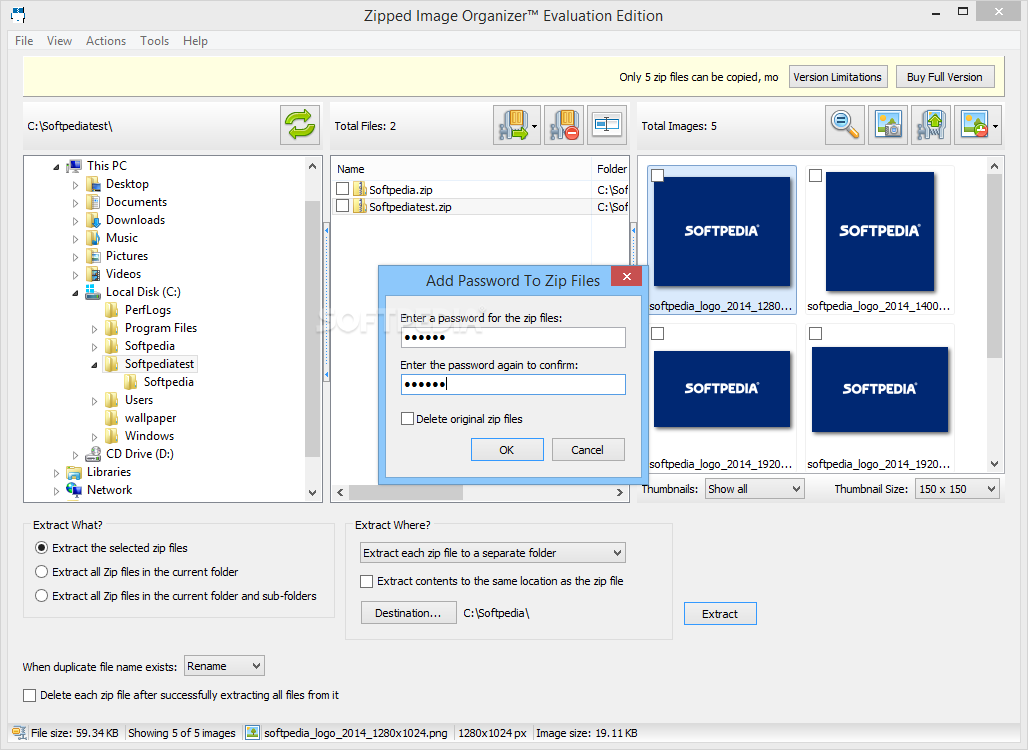The width and height of the screenshot is (1028, 750).
Task: Tick checkbox on softpedia_logo_2014_1400 thumbnail
Action: [x=816, y=176]
